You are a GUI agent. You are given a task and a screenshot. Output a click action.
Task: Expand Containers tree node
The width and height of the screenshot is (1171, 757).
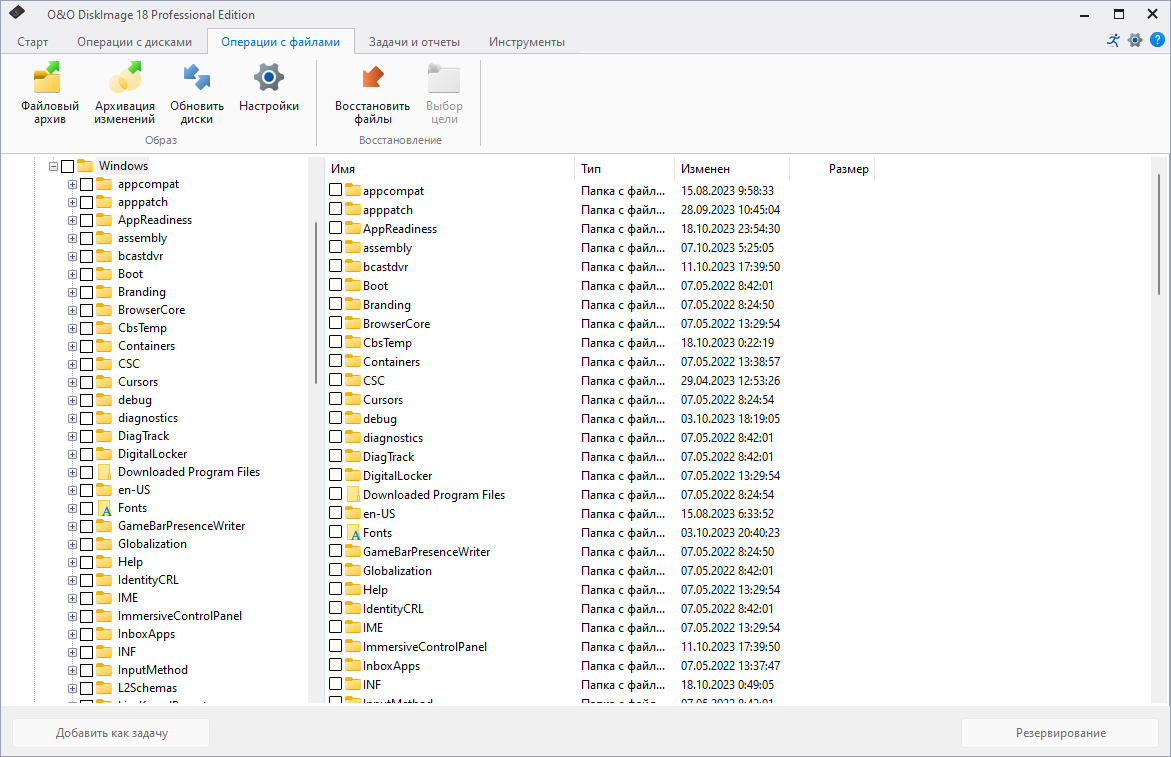pos(72,346)
